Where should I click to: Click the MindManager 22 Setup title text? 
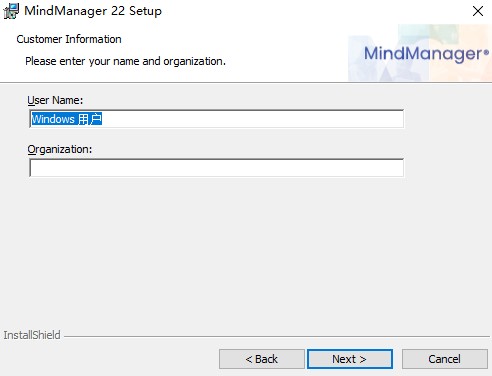coord(93,11)
